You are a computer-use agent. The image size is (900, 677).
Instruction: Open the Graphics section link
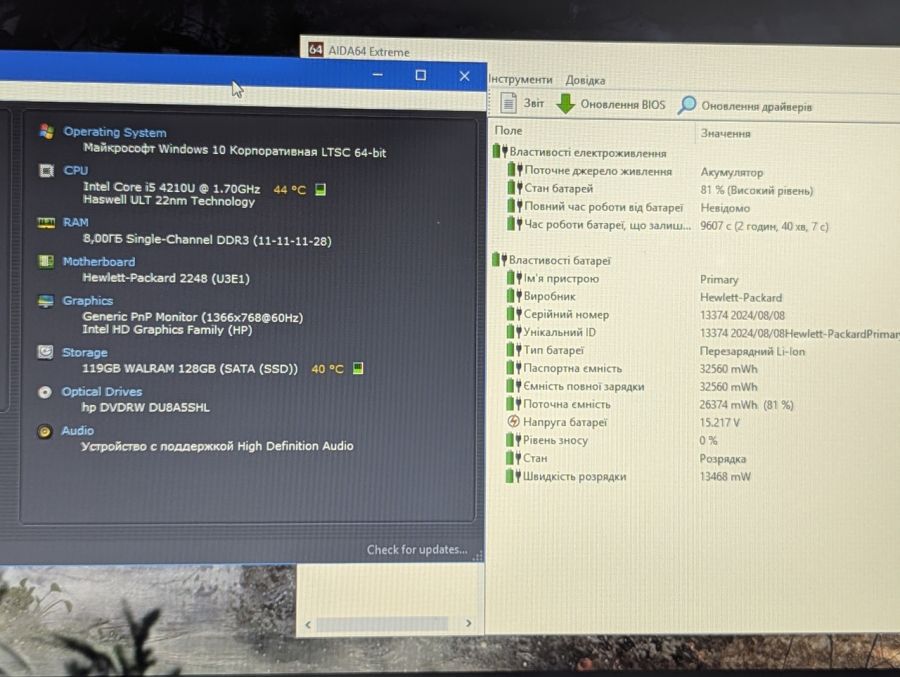pos(88,300)
